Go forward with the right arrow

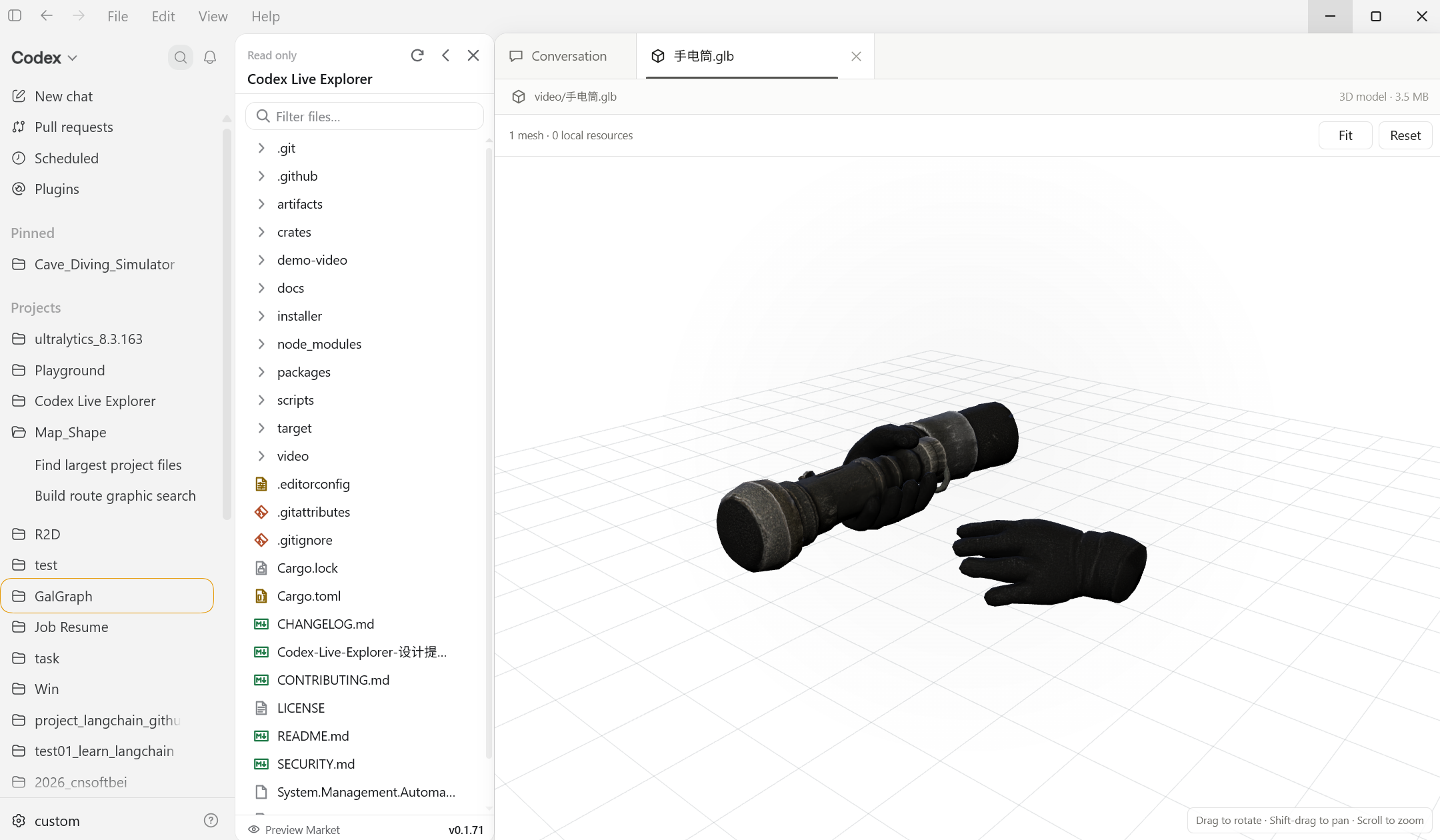pos(79,15)
